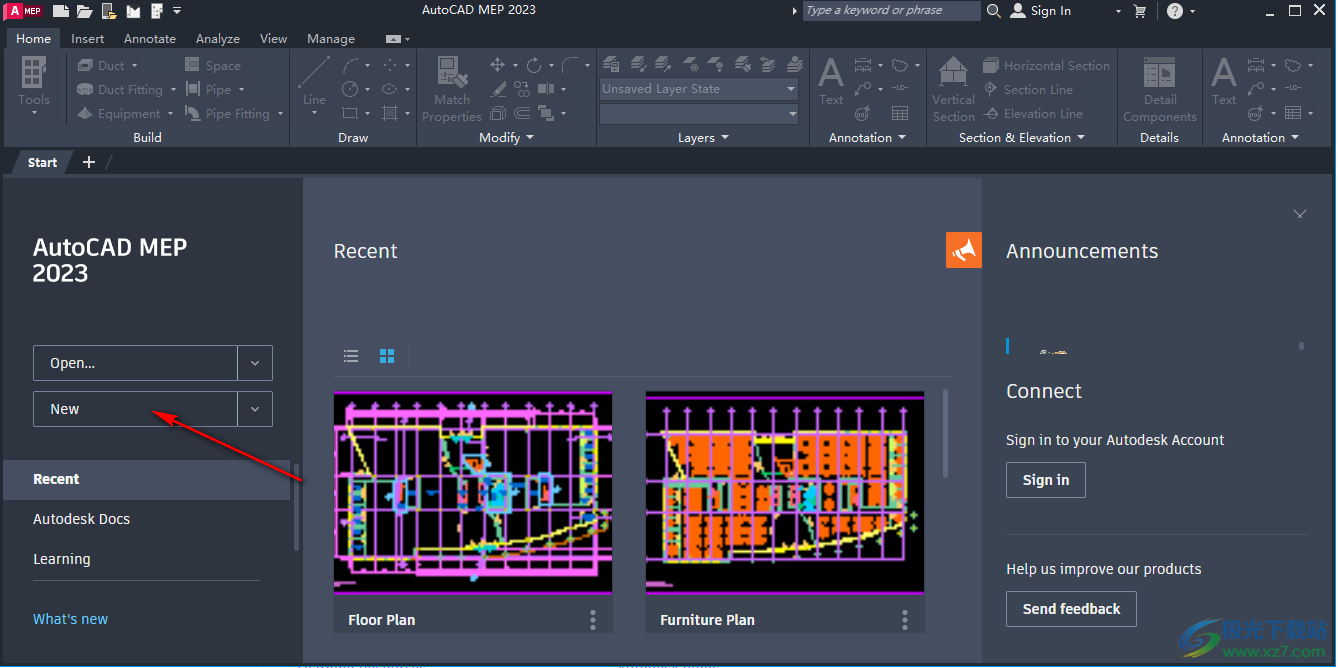The height and width of the screenshot is (668, 1338).
Task: Switch to the Insert ribbon tab
Action: [x=88, y=39]
